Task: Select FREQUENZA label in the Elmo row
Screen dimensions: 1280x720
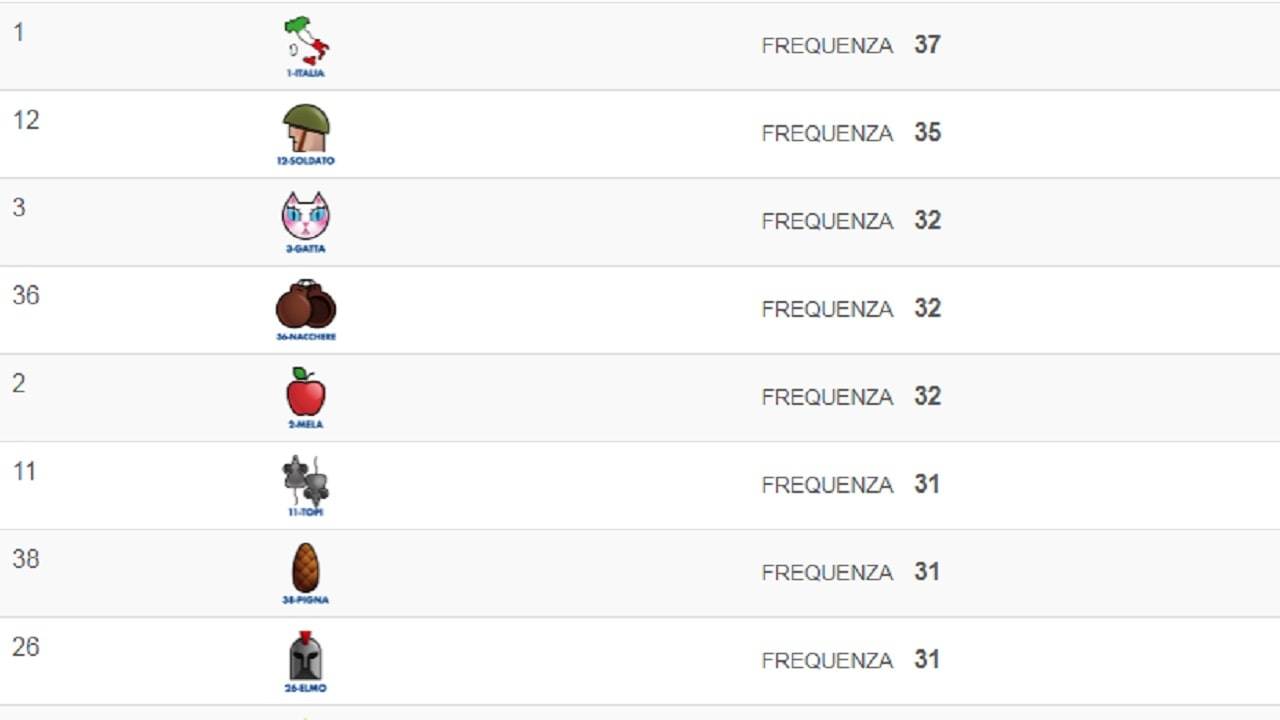Action: [x=827, y=660]
